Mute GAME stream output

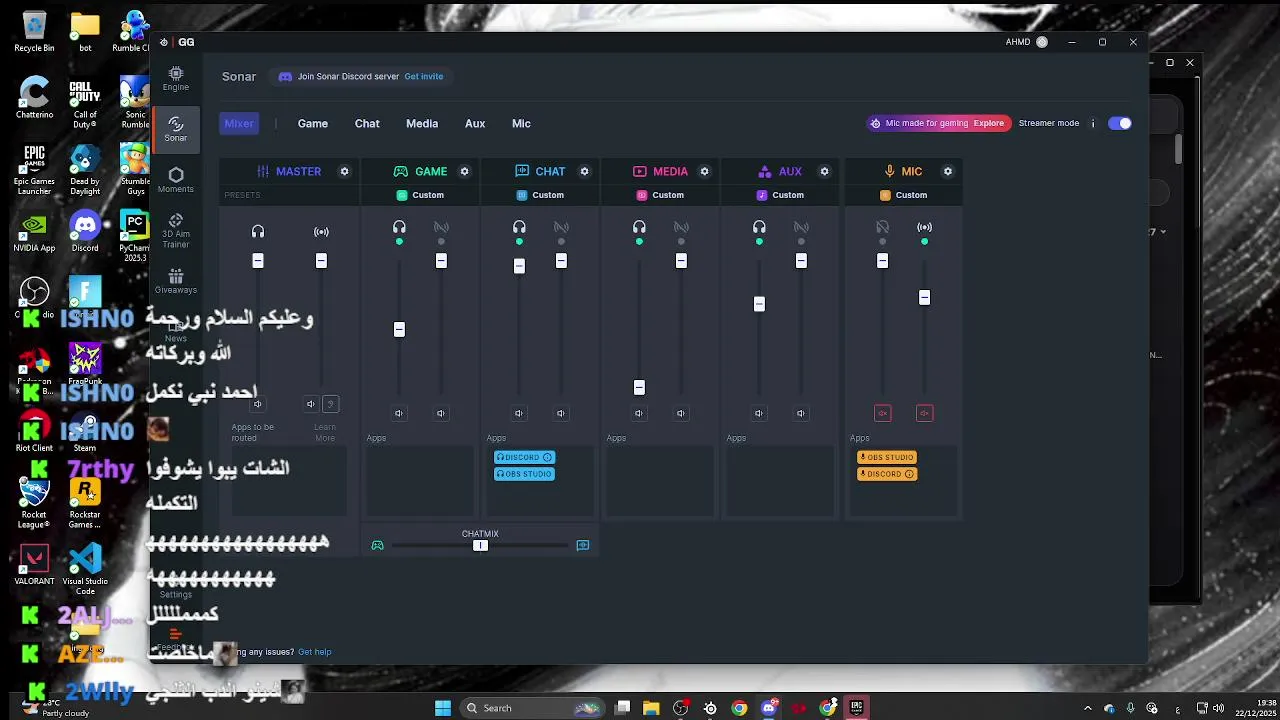coord(441,413)
